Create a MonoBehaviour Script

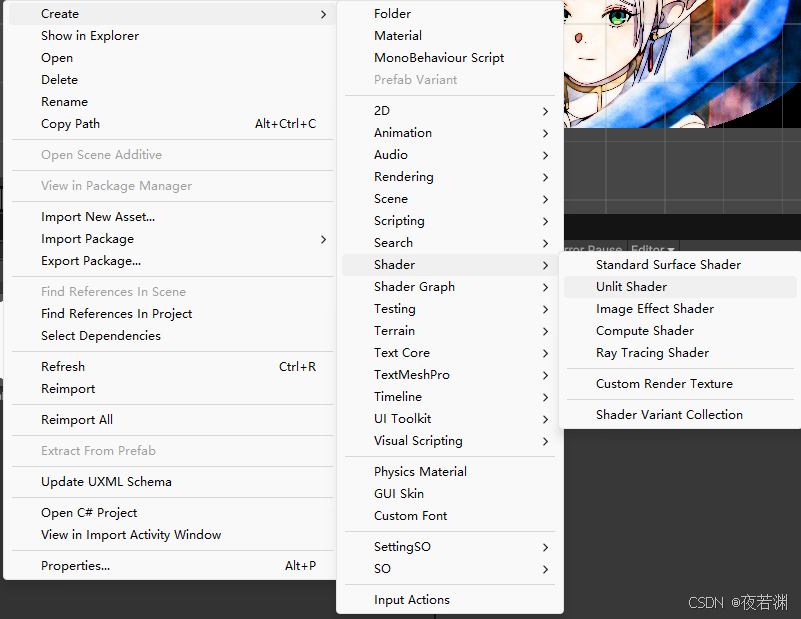click(x=450, y=58)
